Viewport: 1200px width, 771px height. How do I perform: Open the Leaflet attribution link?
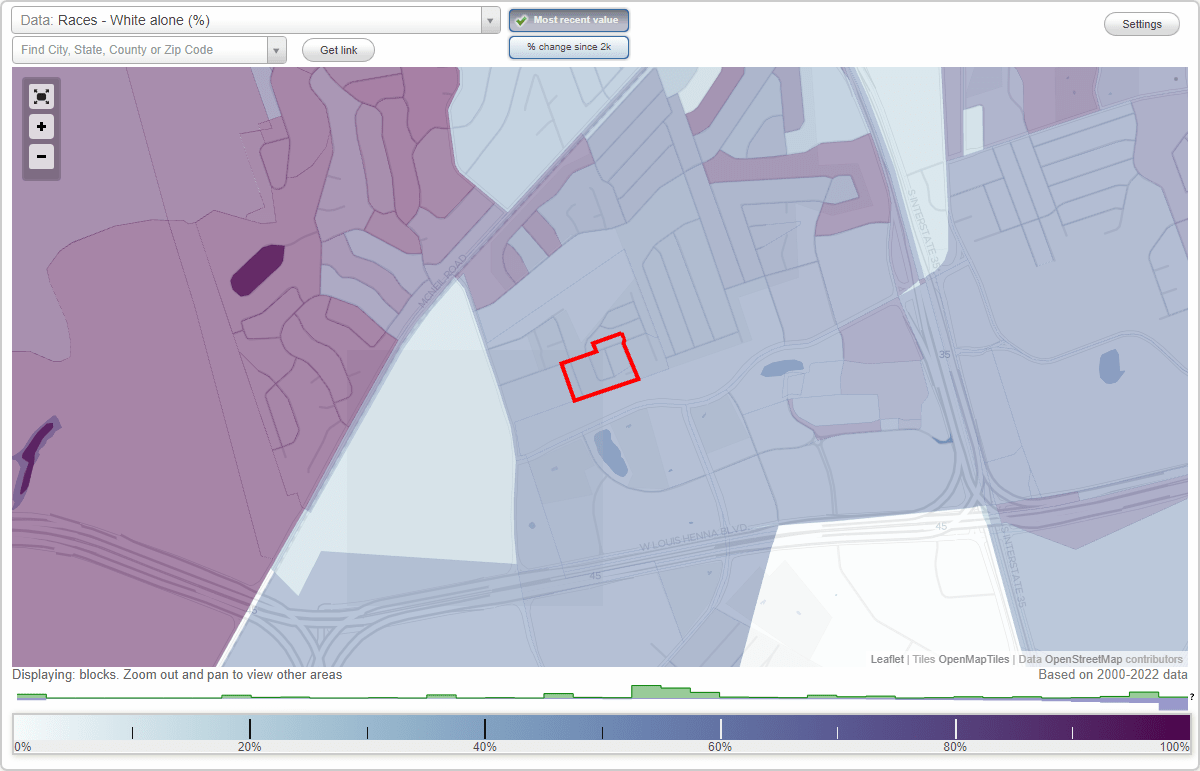887,660
